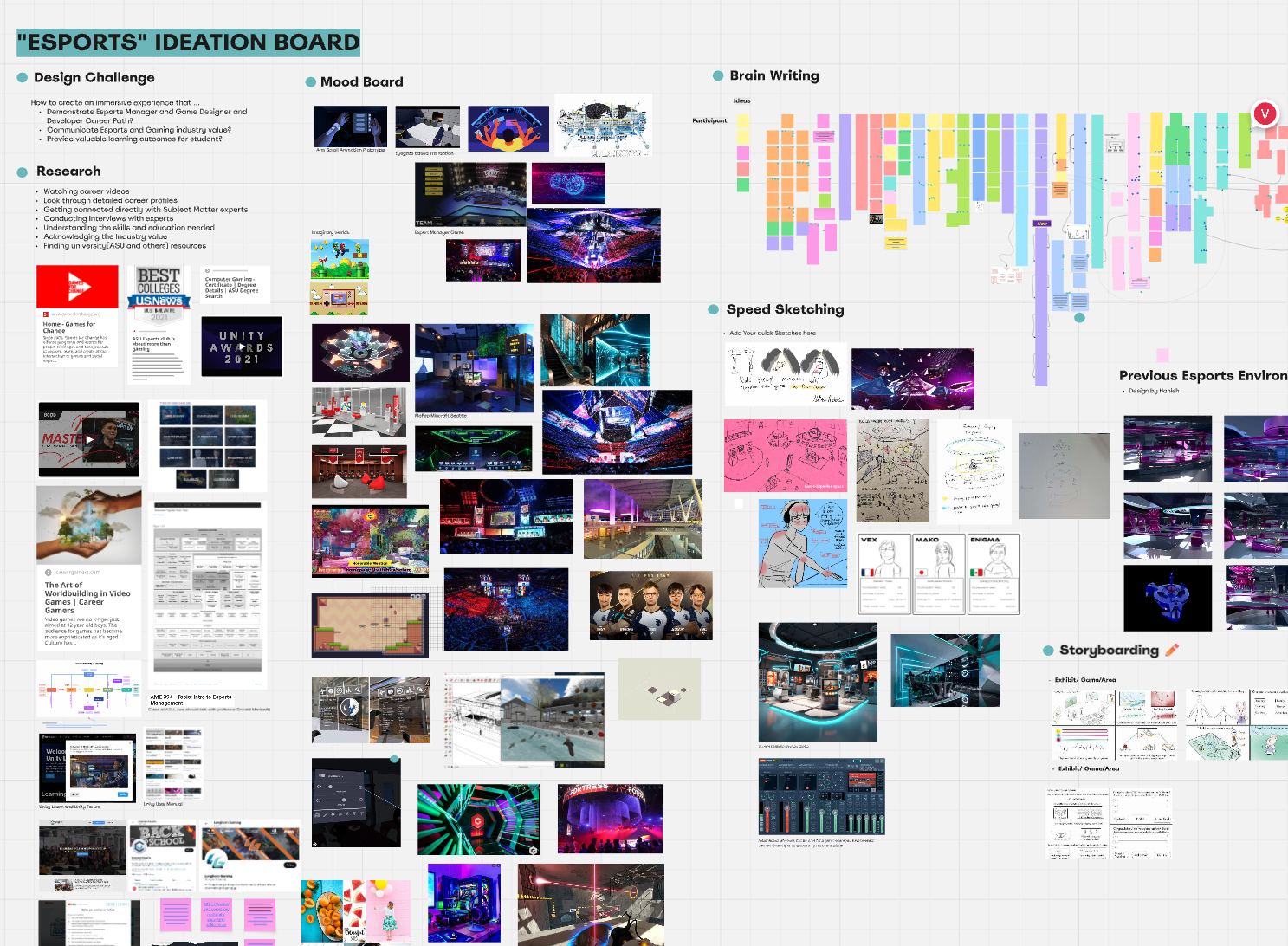Select the Mood Board heading
This screenshot has width=1288, height=946.
click(x=362, y=82)
